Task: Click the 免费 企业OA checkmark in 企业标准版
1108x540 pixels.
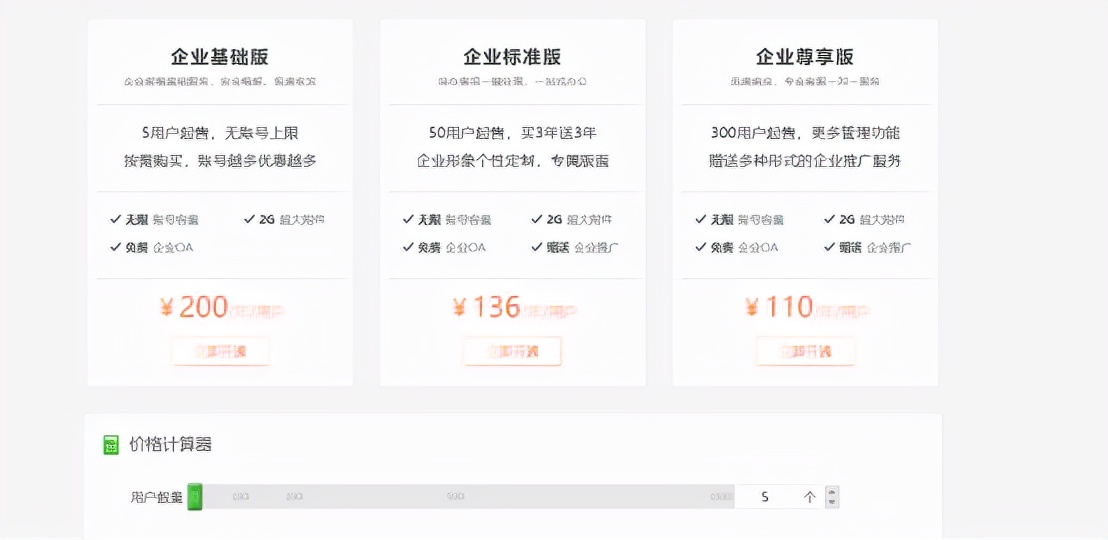Action: tap(408, 247)
